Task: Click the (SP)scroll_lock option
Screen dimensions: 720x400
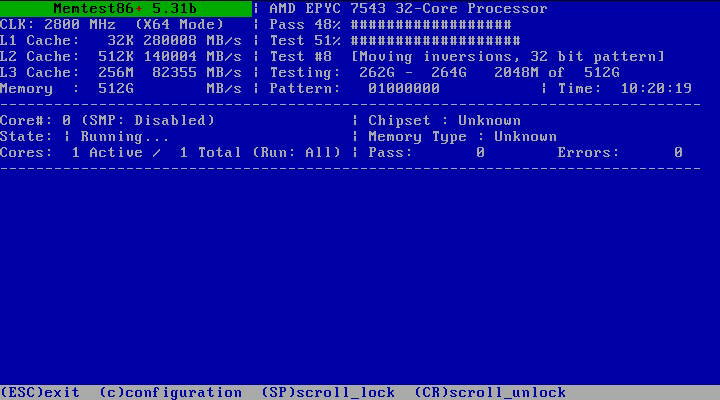Action: (x=328, y=393)
